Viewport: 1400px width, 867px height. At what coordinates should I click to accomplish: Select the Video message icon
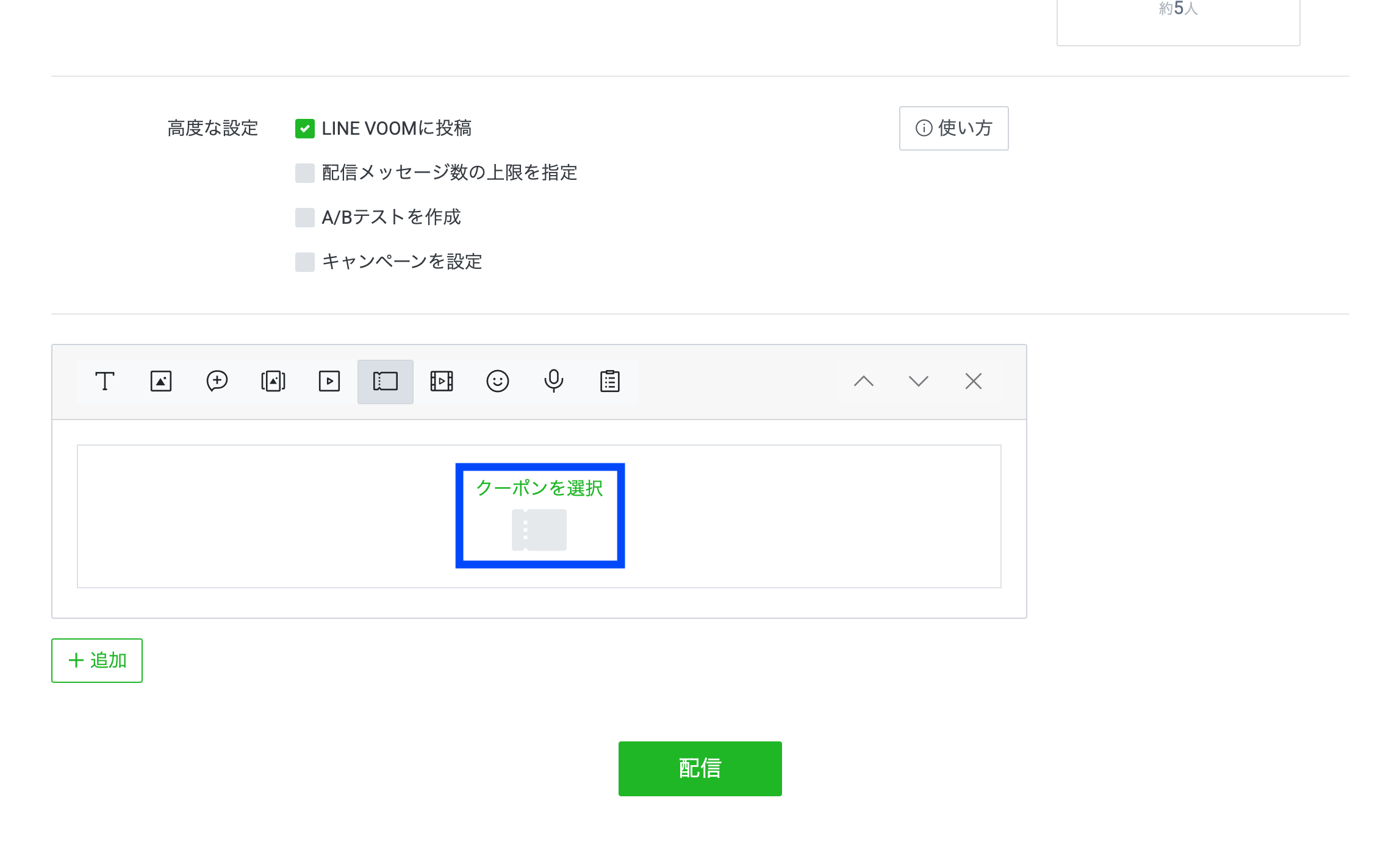[x=329, y=382]
